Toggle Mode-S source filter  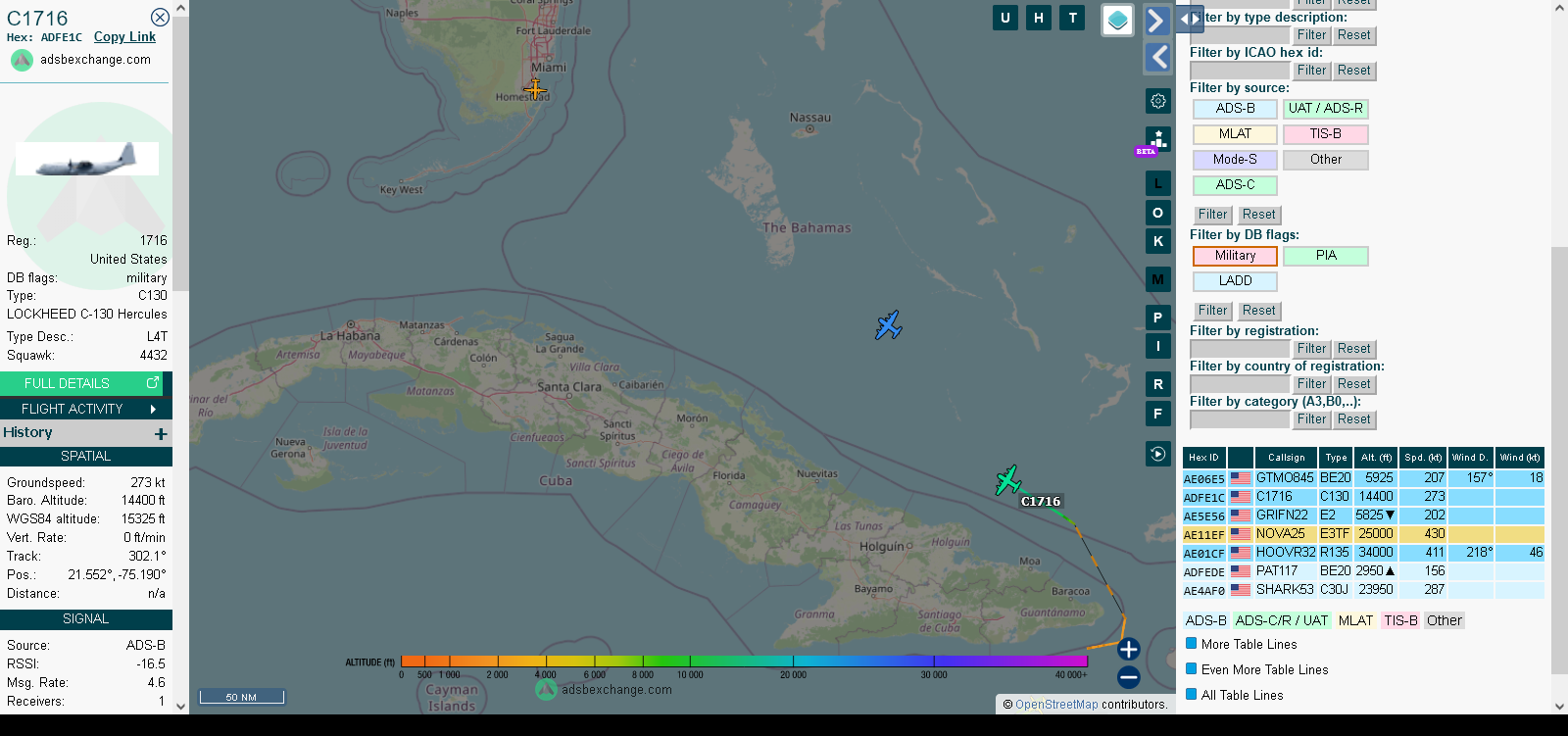click(1235, 160)
